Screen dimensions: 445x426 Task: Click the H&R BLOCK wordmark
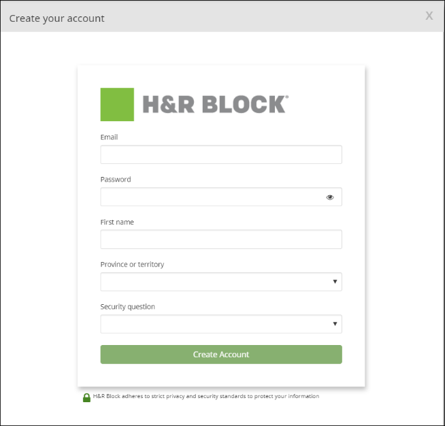pos(216,104)
